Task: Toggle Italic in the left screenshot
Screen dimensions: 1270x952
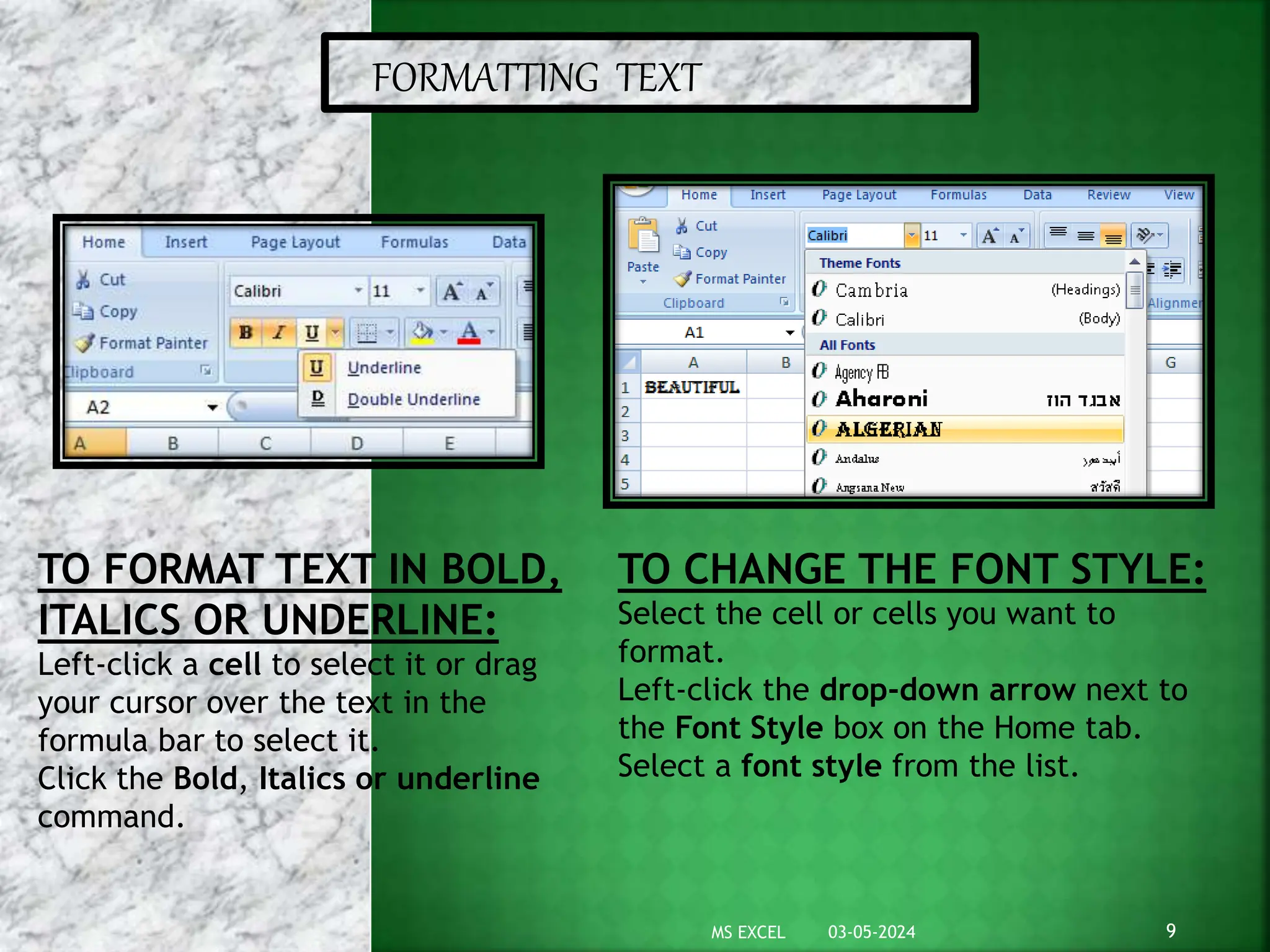Action: point(279,333)
